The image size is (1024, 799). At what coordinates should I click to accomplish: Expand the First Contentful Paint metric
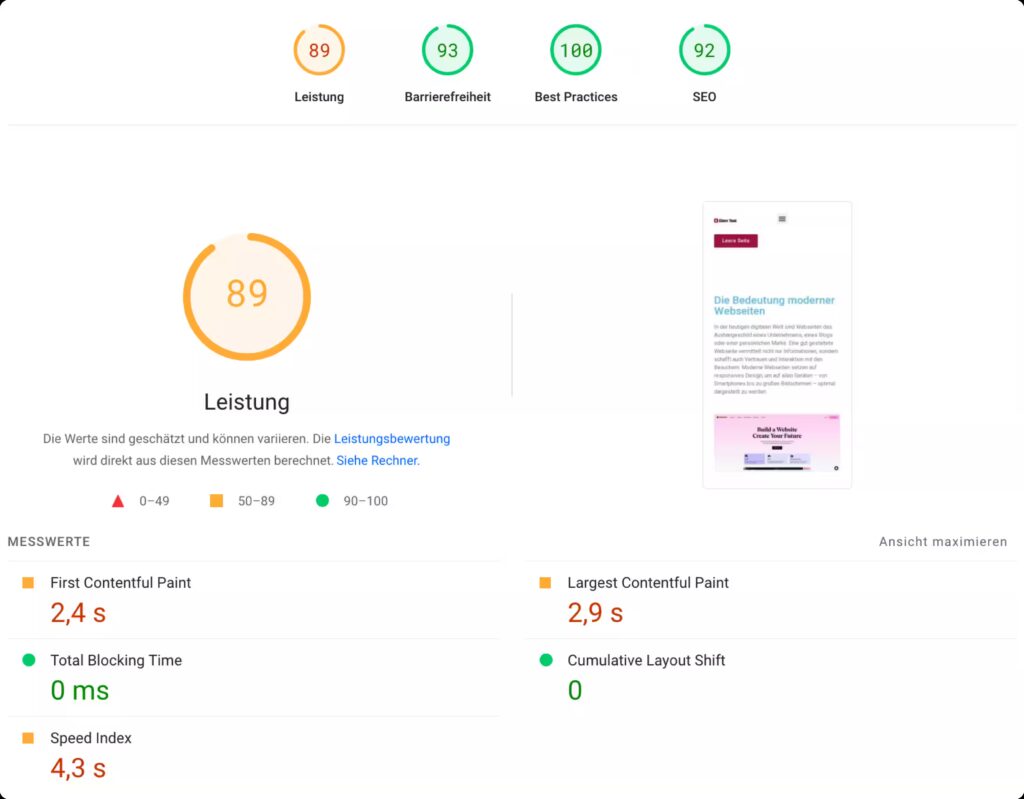tap(120, 583)
